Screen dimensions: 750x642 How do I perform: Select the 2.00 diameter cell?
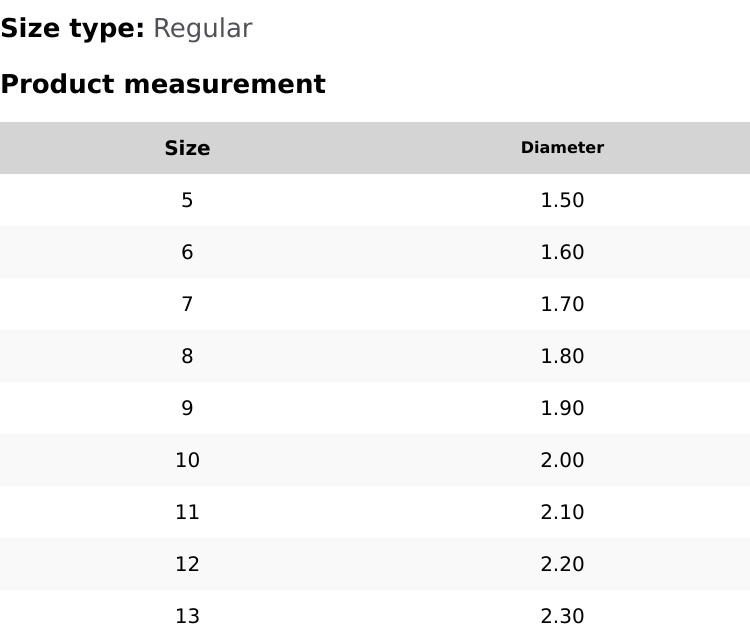click(562, 460)
